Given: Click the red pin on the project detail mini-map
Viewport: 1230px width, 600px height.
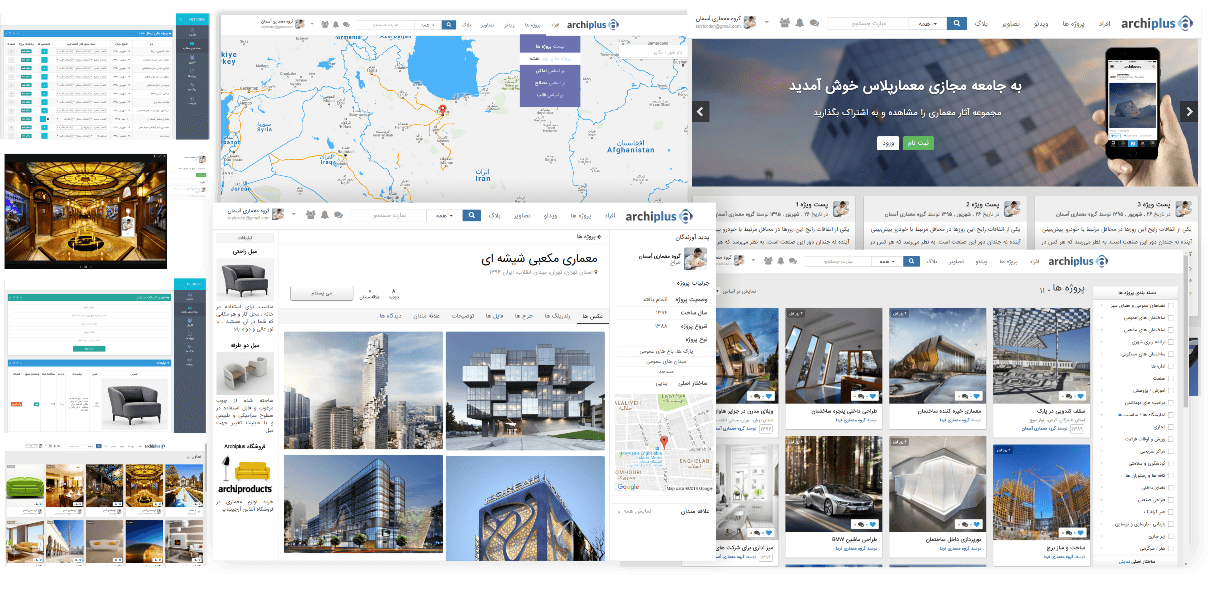Looking at the screenshot, I should tap(662, 442).
